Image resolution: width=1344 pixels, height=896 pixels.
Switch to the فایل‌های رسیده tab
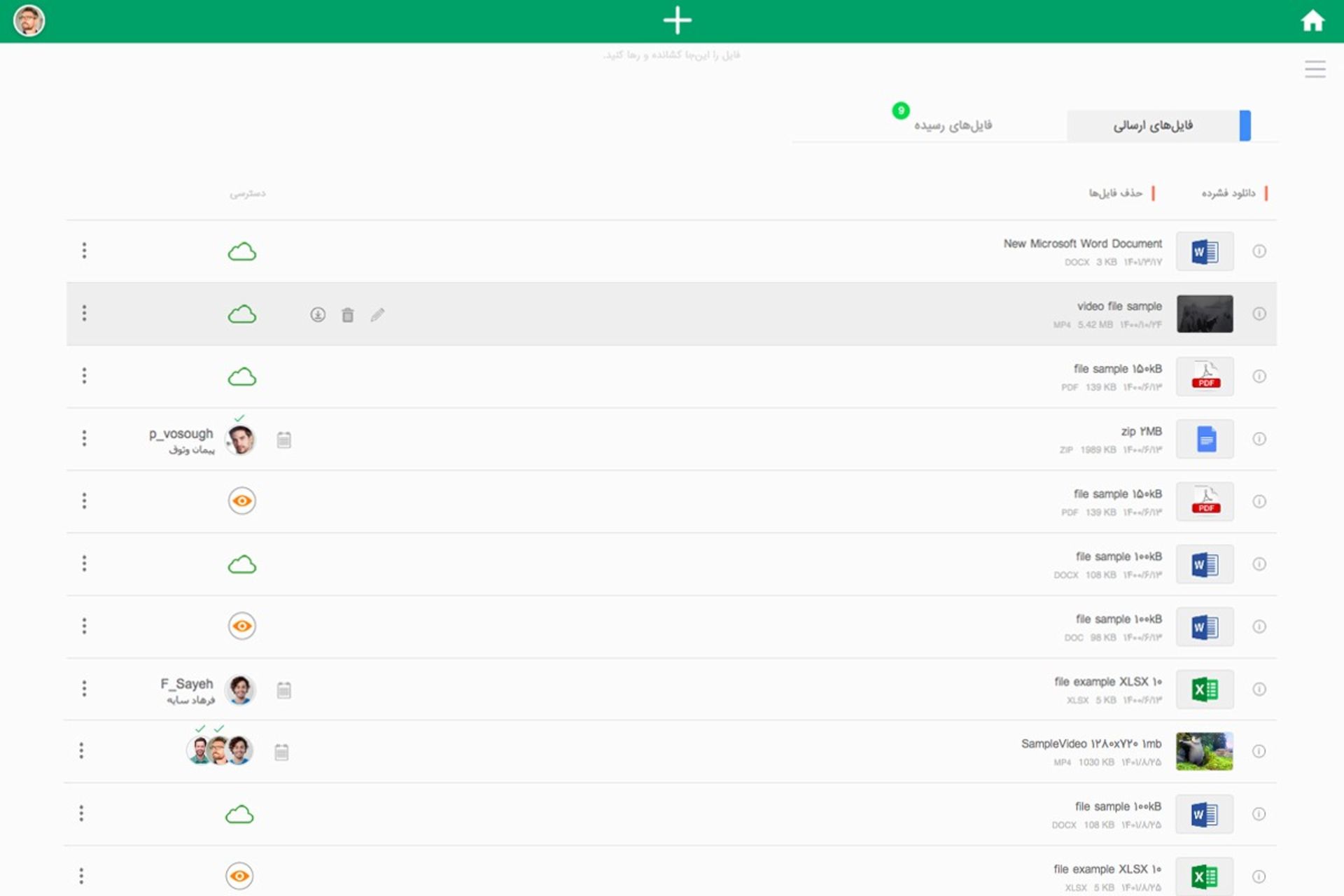tap(952, 125)
